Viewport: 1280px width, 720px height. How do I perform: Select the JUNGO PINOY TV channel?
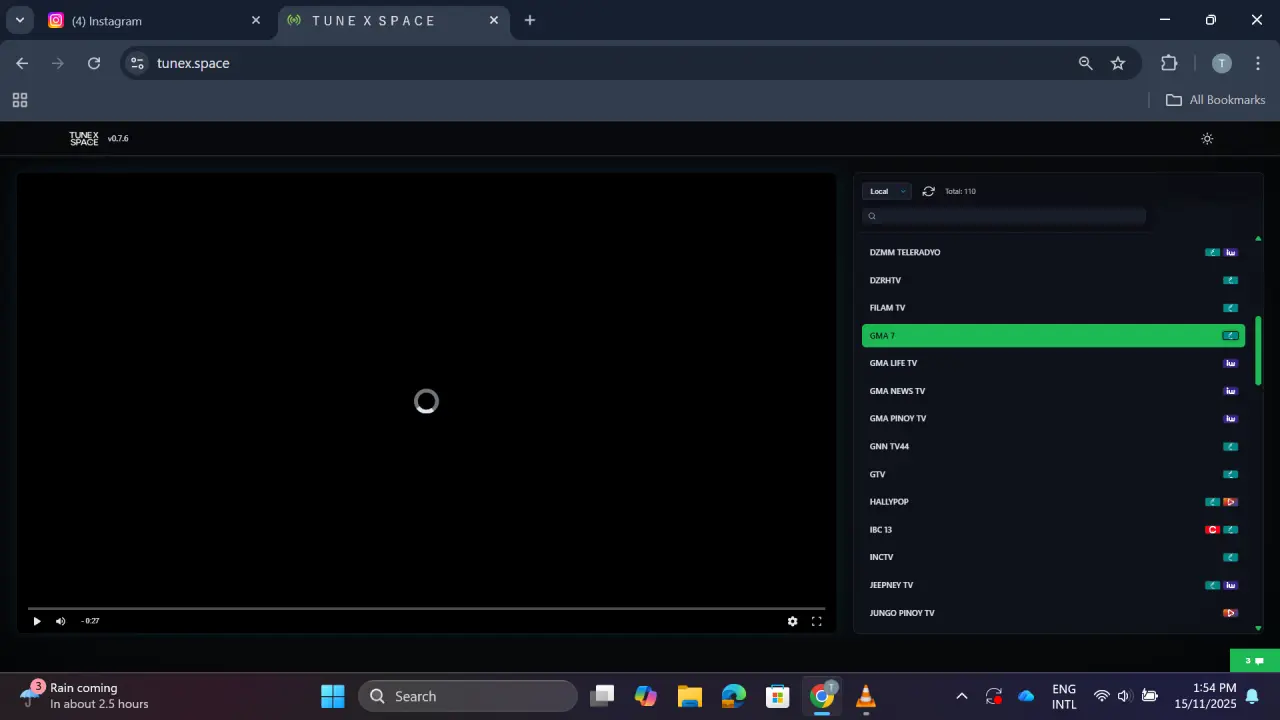click(x=1053, y=613)
